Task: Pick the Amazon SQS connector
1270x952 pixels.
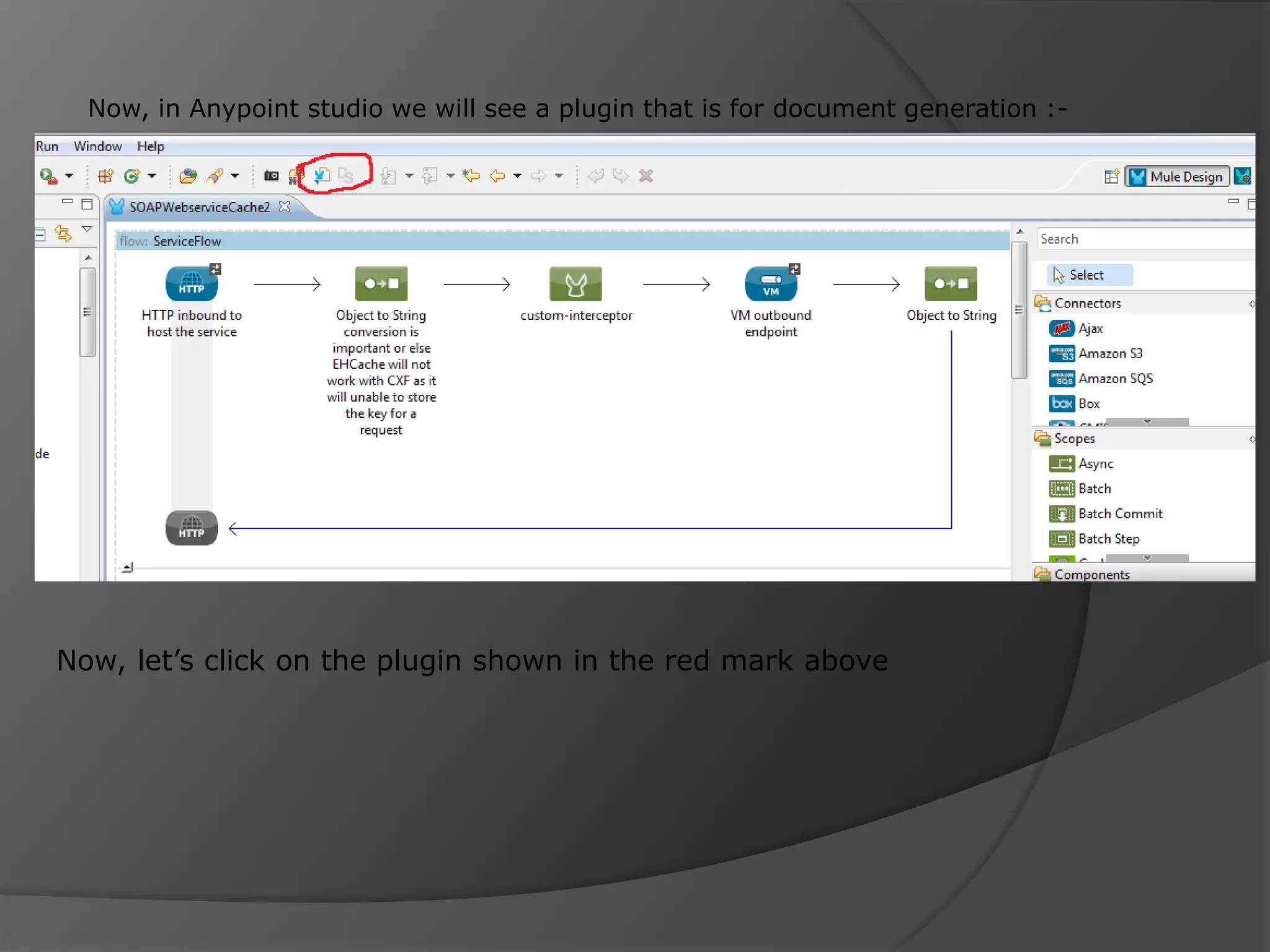Action: [1101, 379]
